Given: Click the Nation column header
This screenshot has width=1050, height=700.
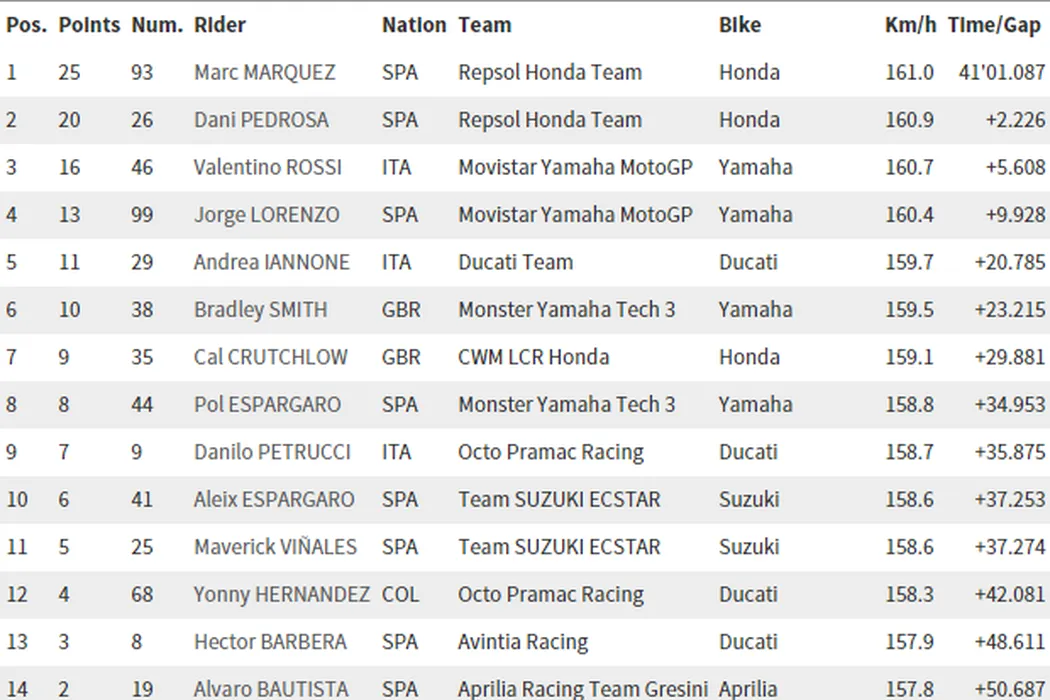Looking at the screenshot, I should (413, 25).
